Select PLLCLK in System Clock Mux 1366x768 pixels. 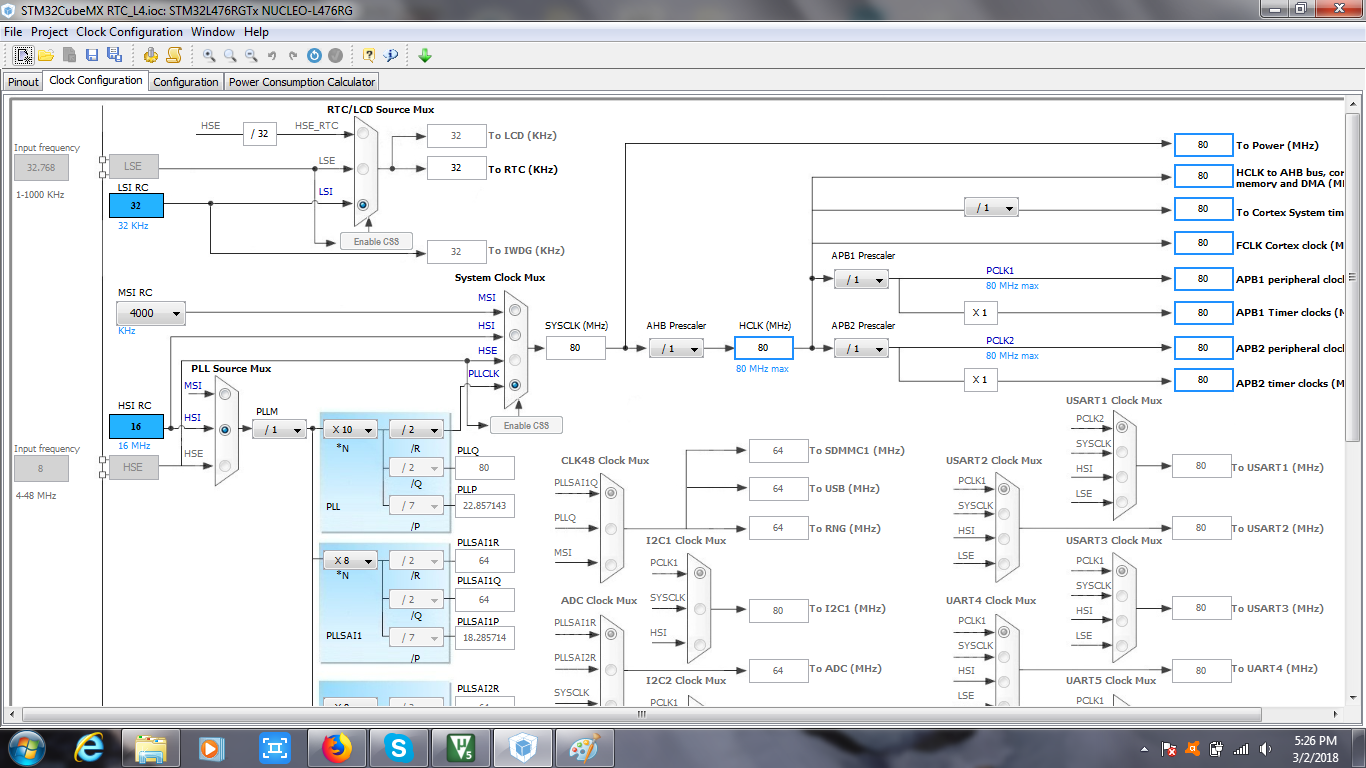(515, 384)
